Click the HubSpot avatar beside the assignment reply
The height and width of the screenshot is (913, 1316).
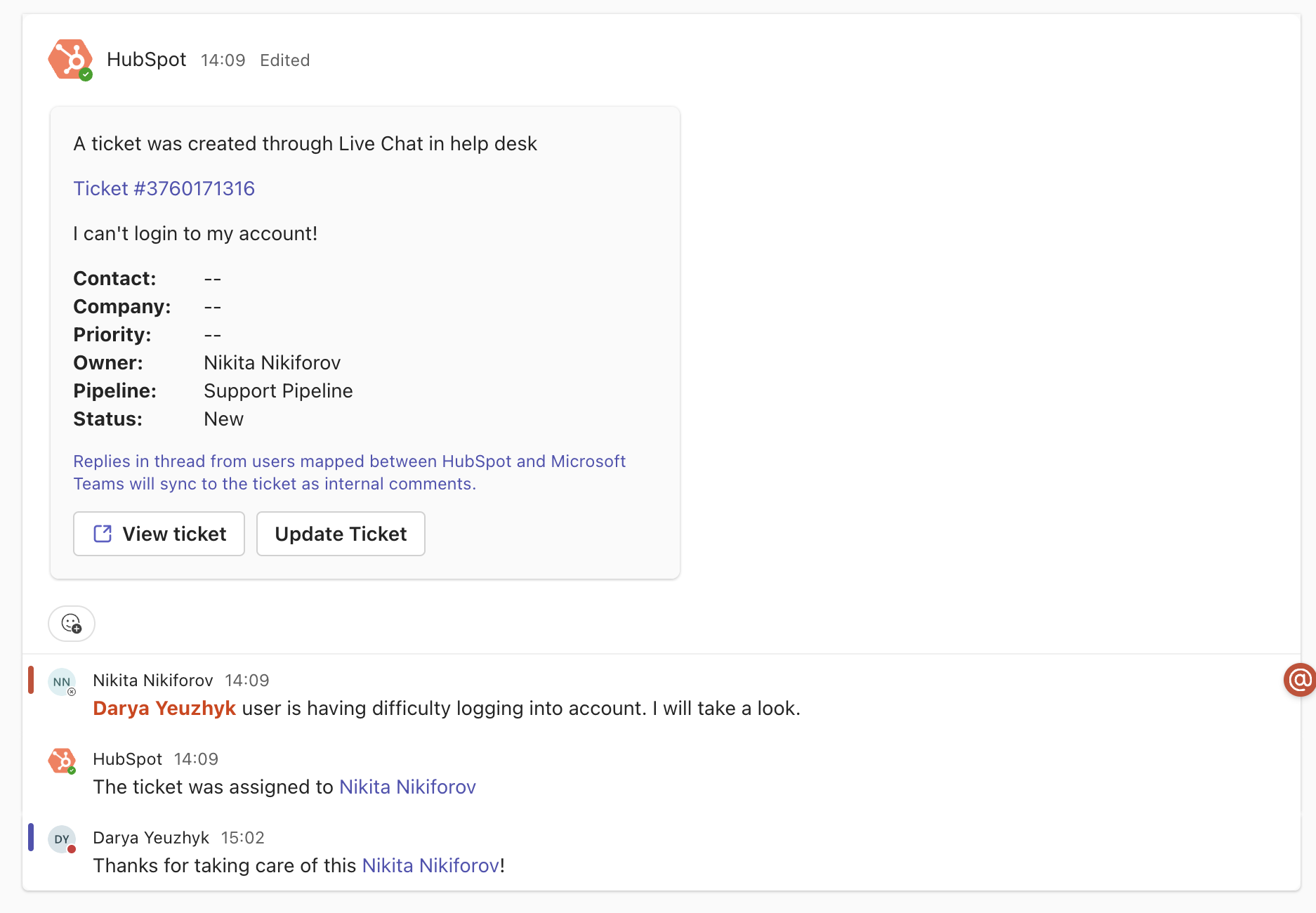click(62, 761)
